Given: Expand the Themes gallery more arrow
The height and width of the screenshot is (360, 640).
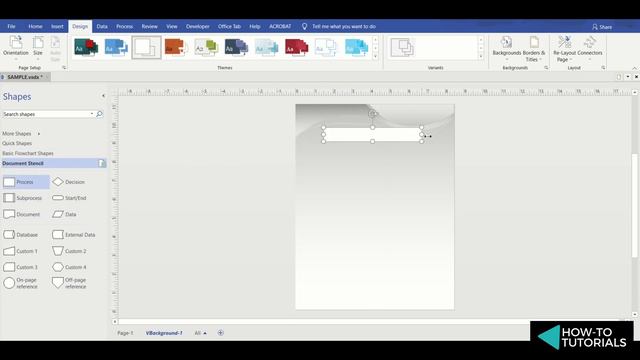Looking at the screenshot, I should point(376,56).
